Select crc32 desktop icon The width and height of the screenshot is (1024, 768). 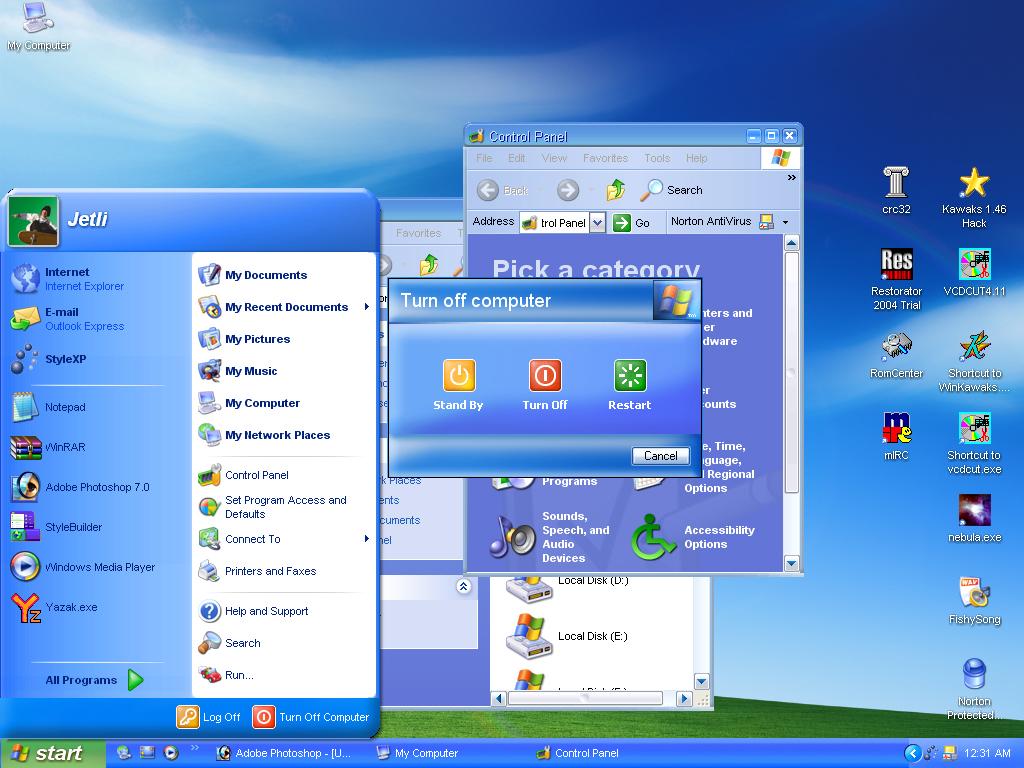point(896,190)
